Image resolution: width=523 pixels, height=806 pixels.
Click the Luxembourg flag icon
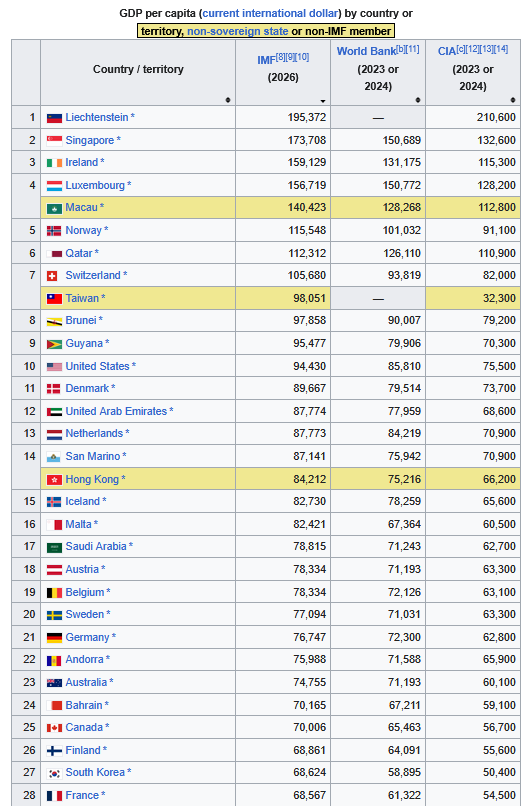click(x=54, y=186)
